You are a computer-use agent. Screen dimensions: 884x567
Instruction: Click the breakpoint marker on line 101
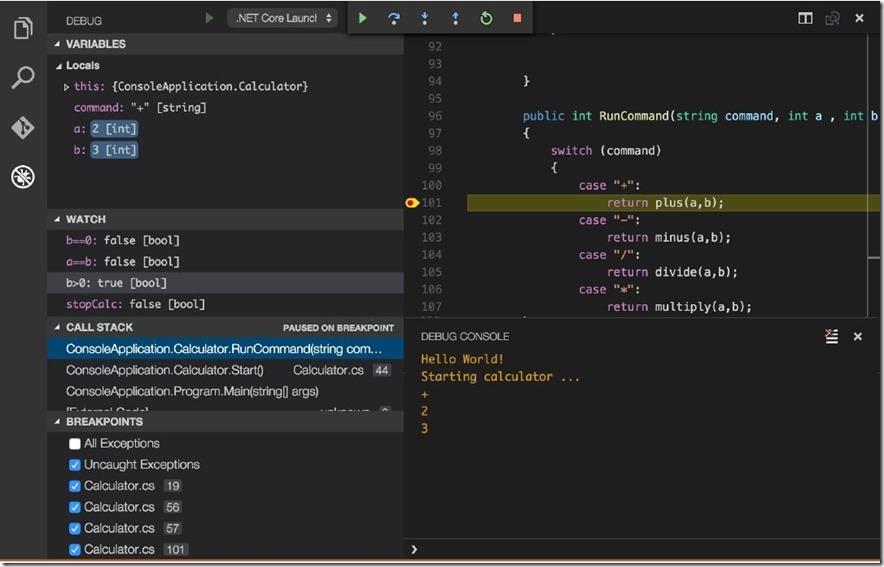coord(412,203)
